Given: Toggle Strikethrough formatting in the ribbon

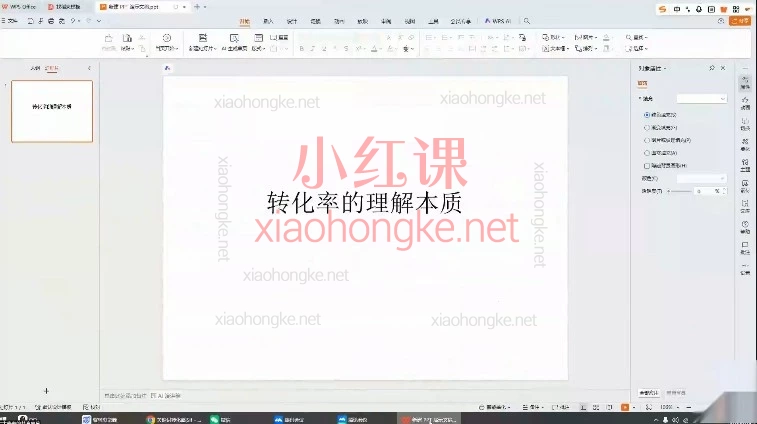Looking at the screenshot, I should pos(346,49).
